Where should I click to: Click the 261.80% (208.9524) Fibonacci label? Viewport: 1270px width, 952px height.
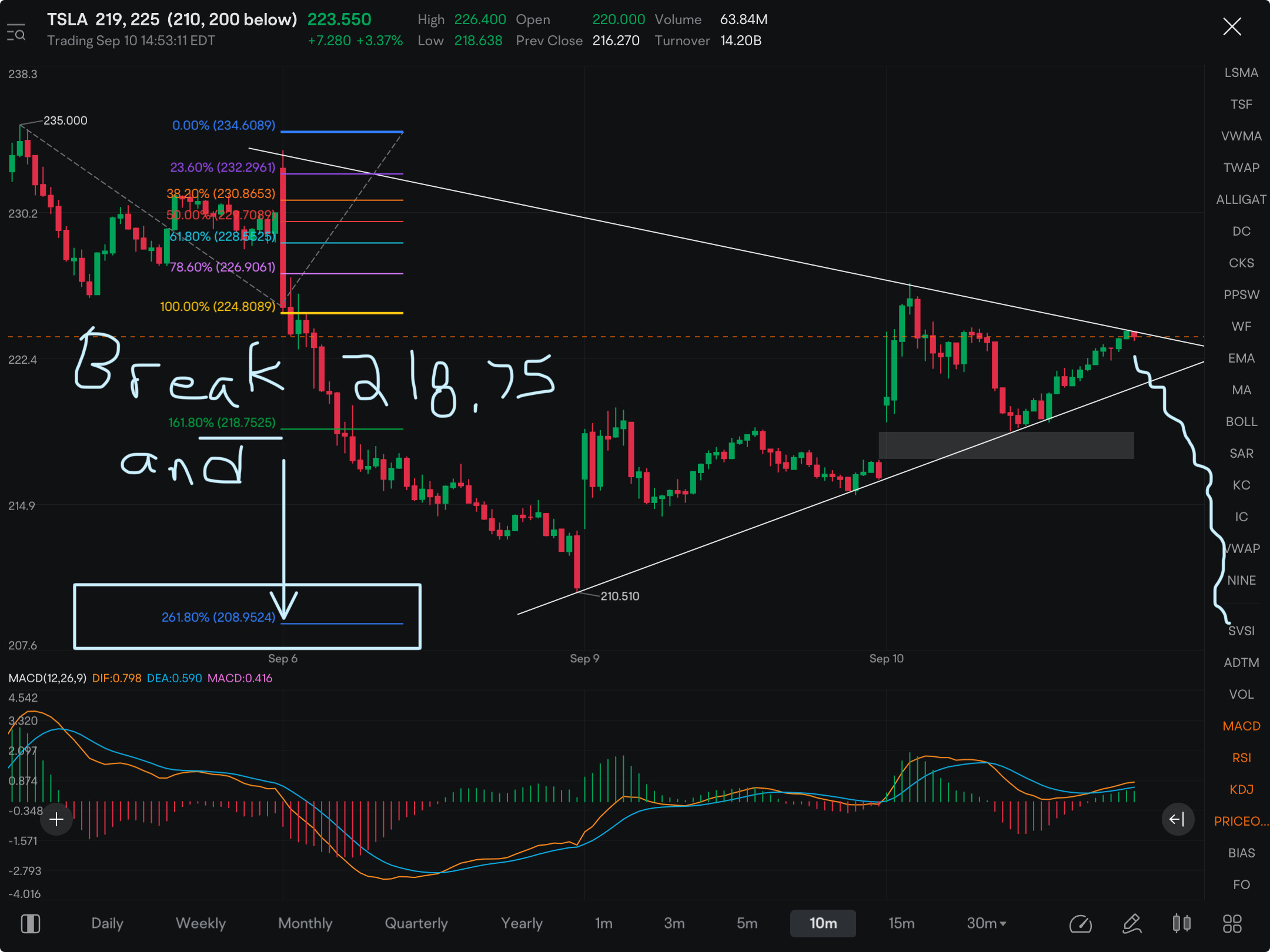click(x=218, y=617)
